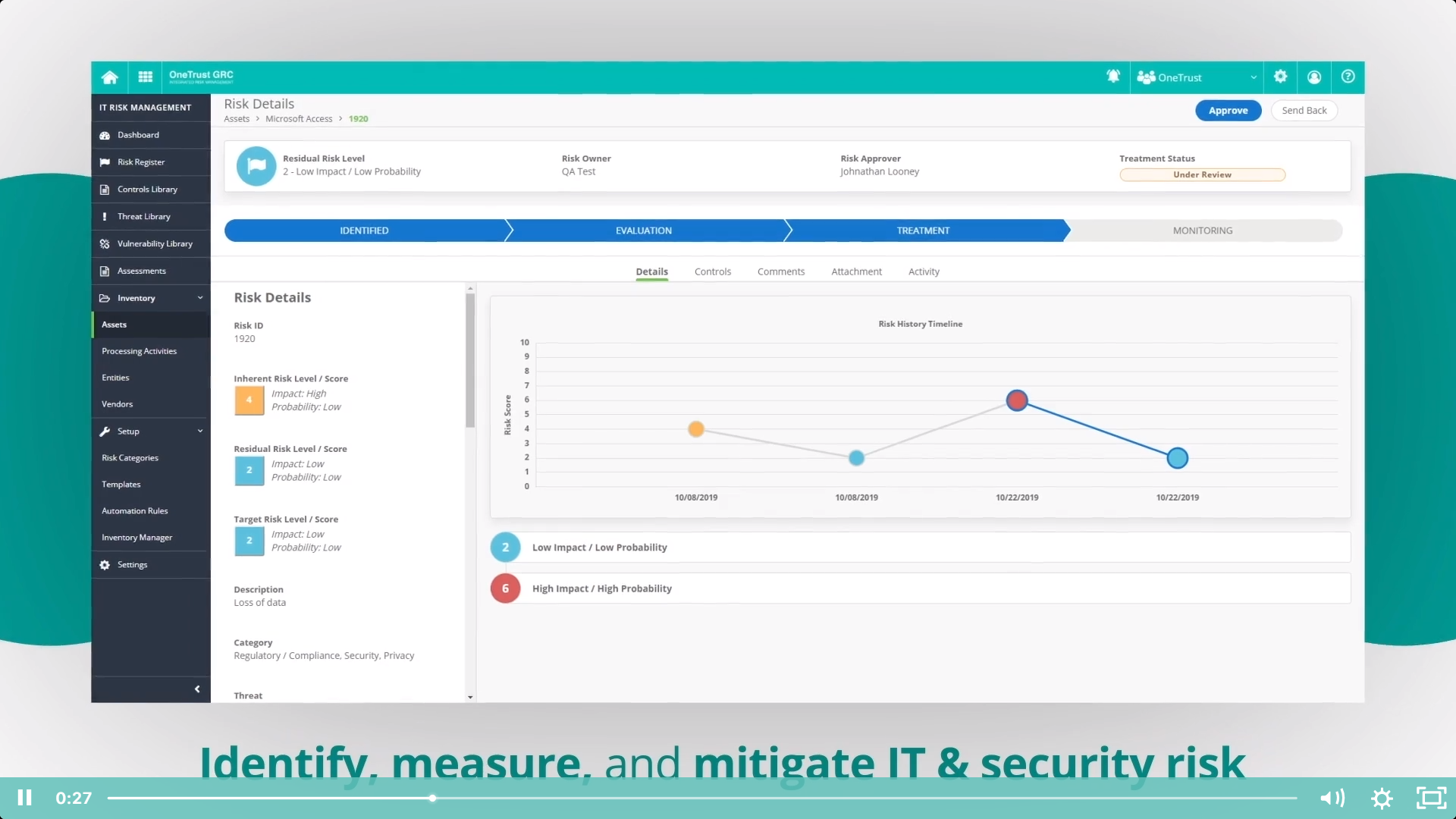Switch to the Activity tab

pyautogui.click(x=924, y=271)
